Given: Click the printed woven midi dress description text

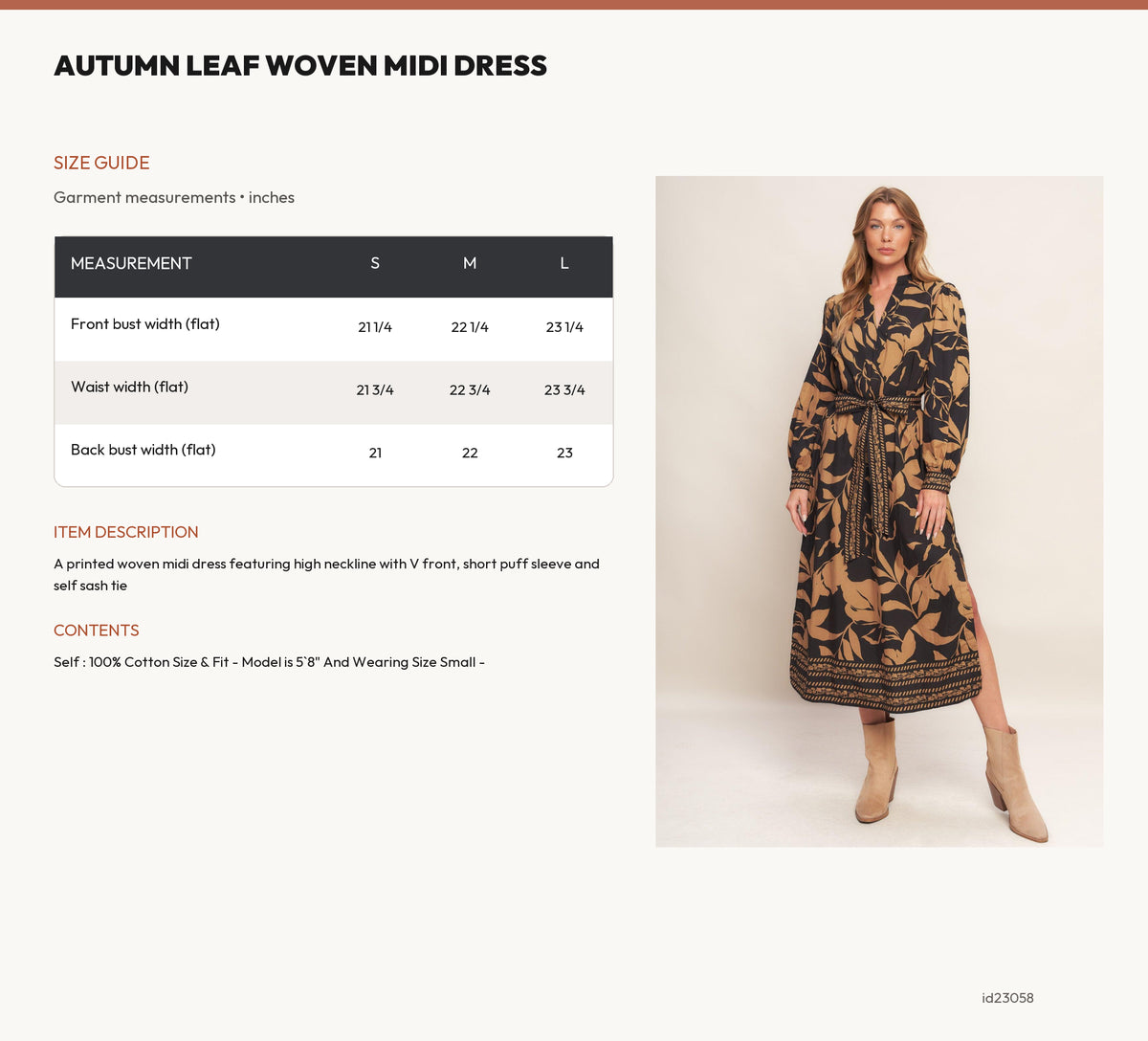Looking at the screenshot, I should point(326,575).
